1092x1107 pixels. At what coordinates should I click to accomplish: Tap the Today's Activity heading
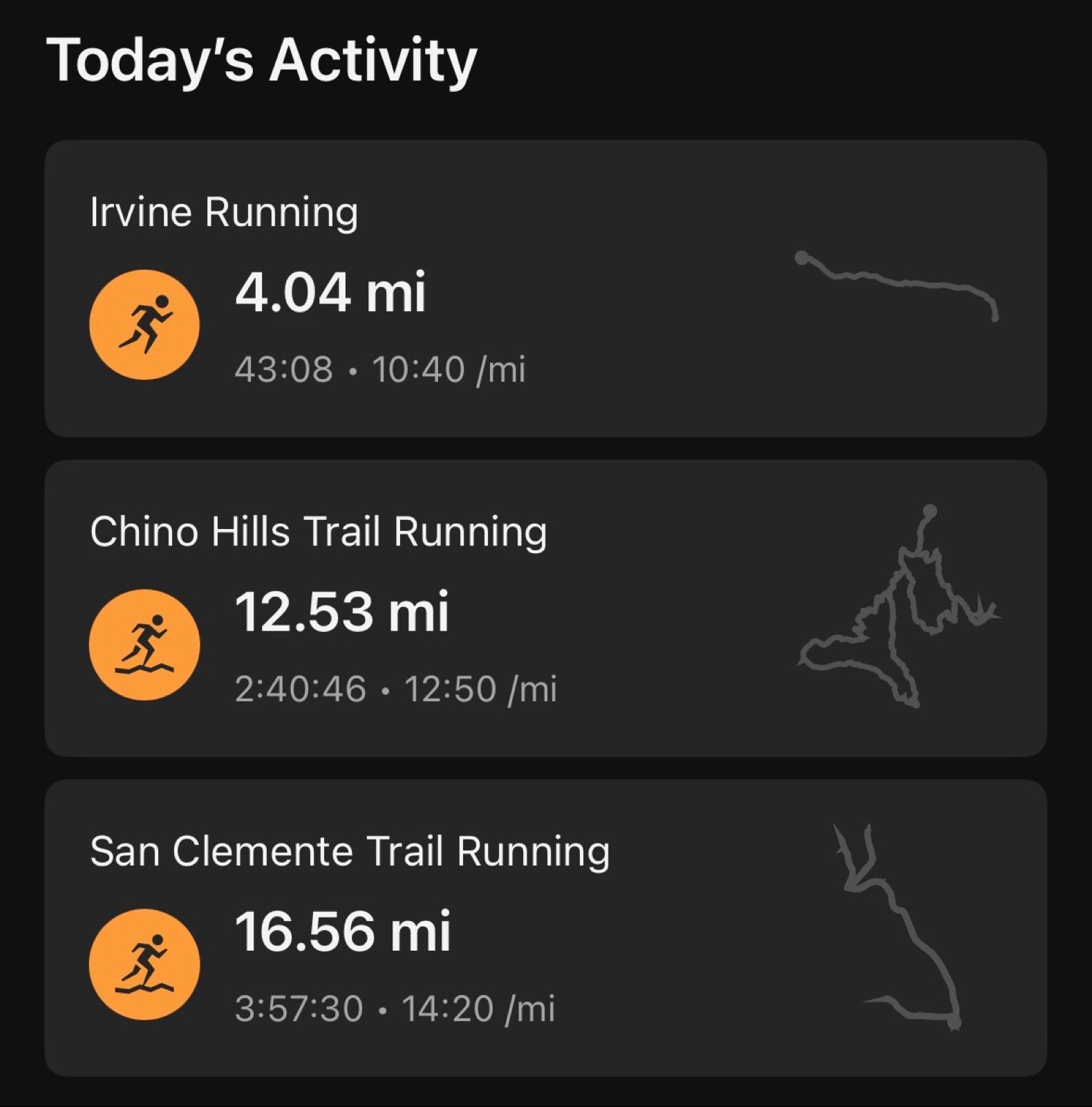(261, 61)
